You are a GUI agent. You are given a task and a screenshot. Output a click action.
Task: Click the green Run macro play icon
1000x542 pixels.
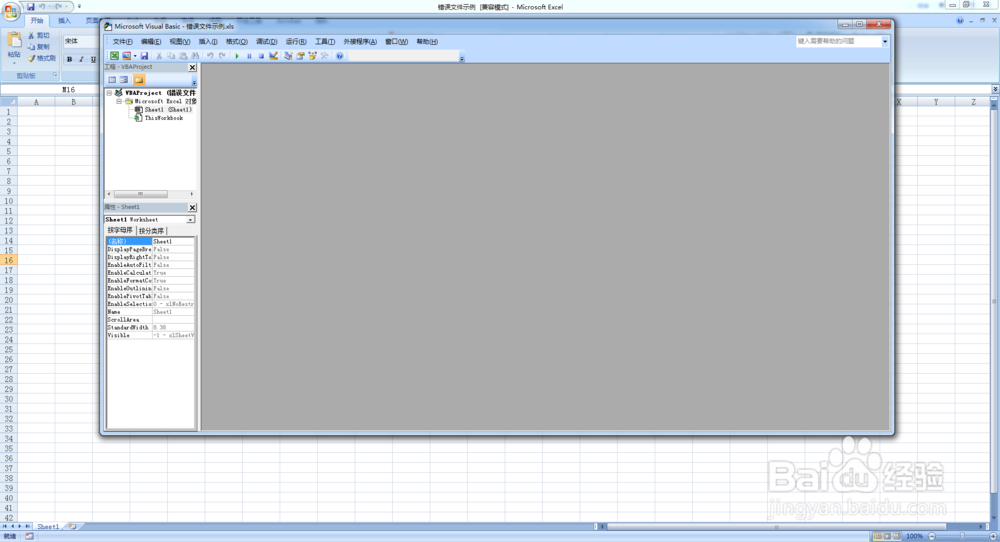click(237, 56)
